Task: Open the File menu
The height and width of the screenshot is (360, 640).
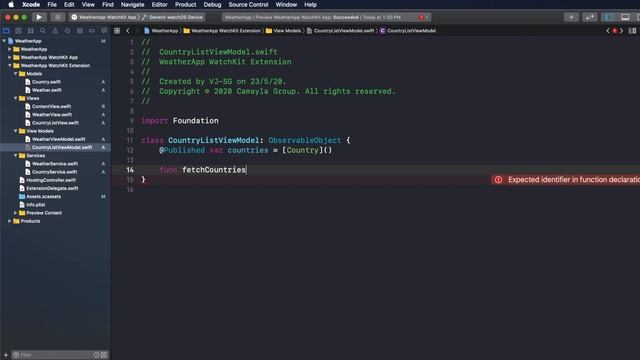Action: (x=52, y=4)
